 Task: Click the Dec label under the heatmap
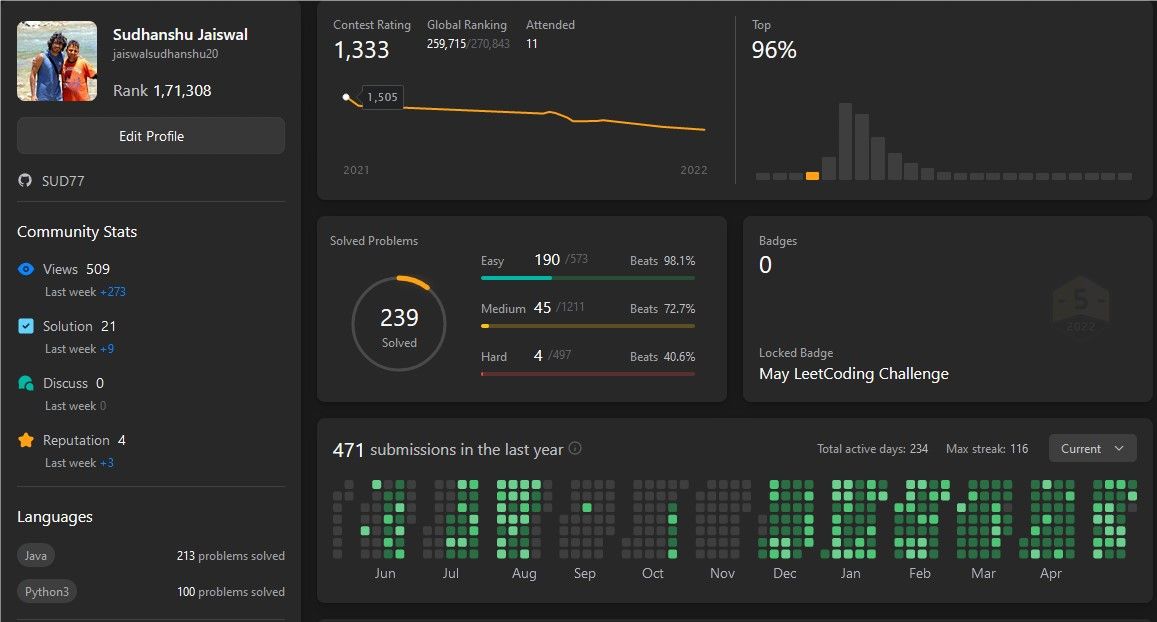pos(784,573)
